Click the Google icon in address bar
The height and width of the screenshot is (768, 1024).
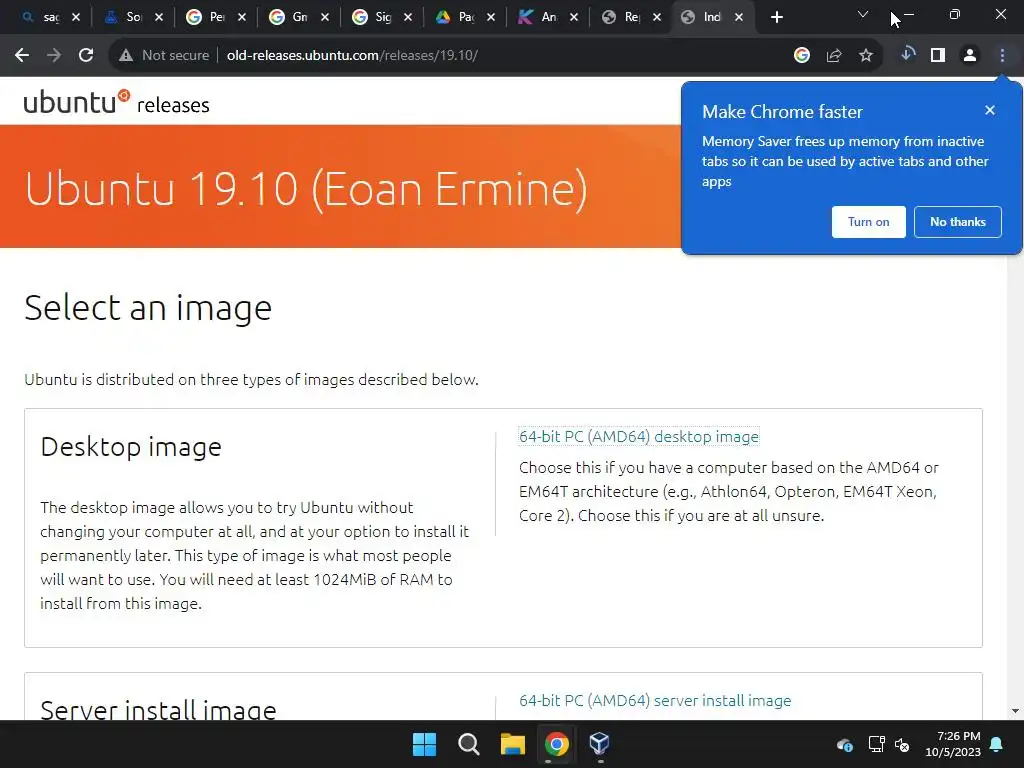[802, 56]
